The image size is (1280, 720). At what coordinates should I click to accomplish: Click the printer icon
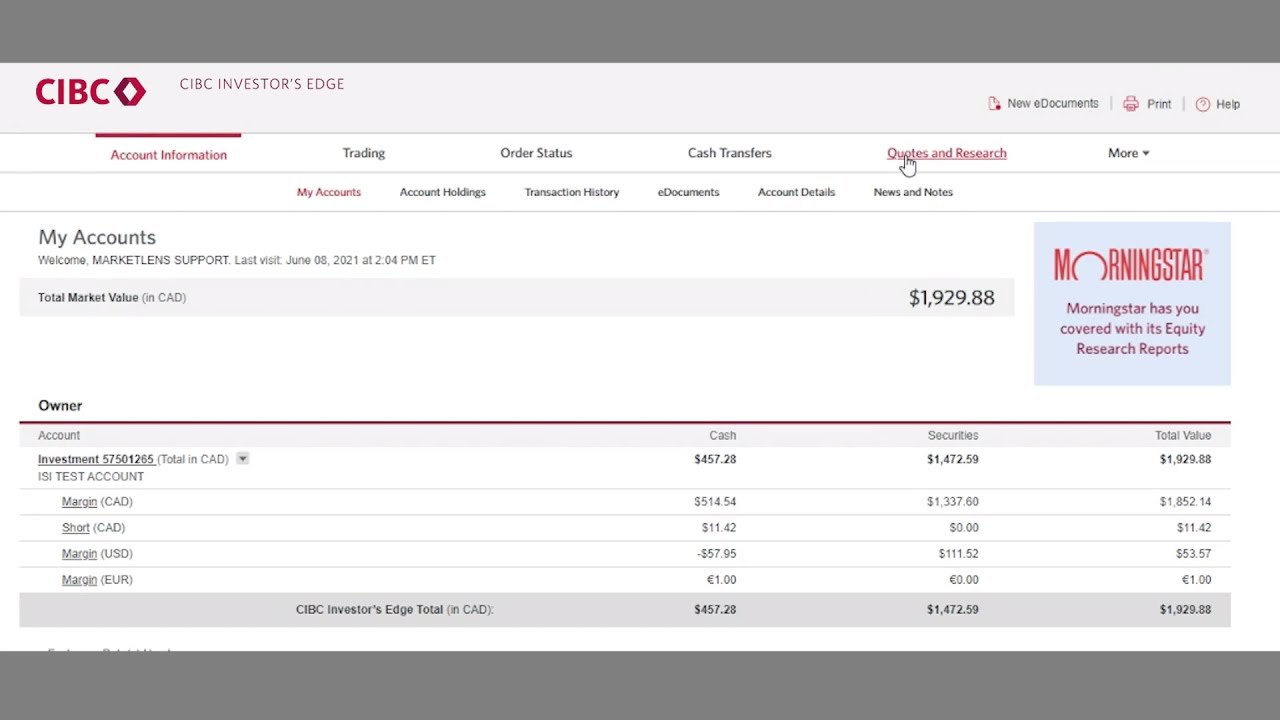coord(1131,104)
